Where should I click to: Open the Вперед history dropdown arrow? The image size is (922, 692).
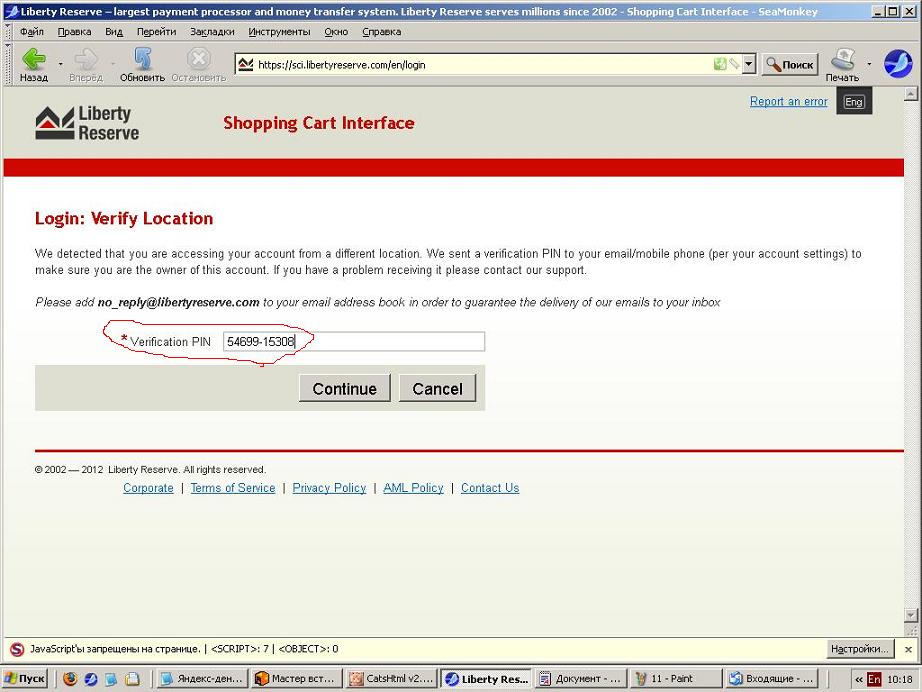click(112, 63)
